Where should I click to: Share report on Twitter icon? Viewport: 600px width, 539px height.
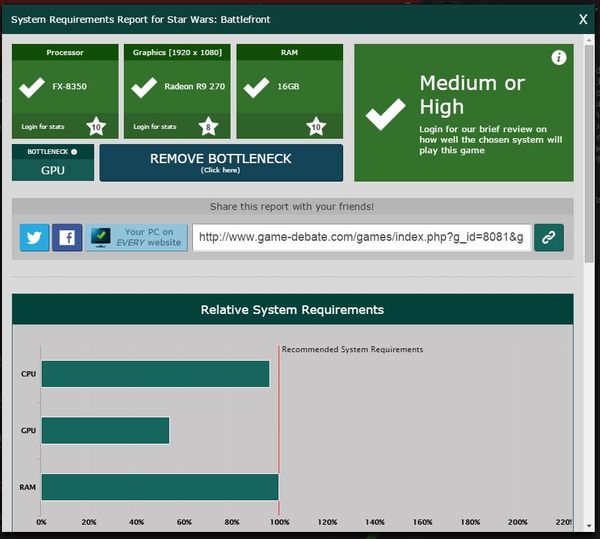[34, 238]
